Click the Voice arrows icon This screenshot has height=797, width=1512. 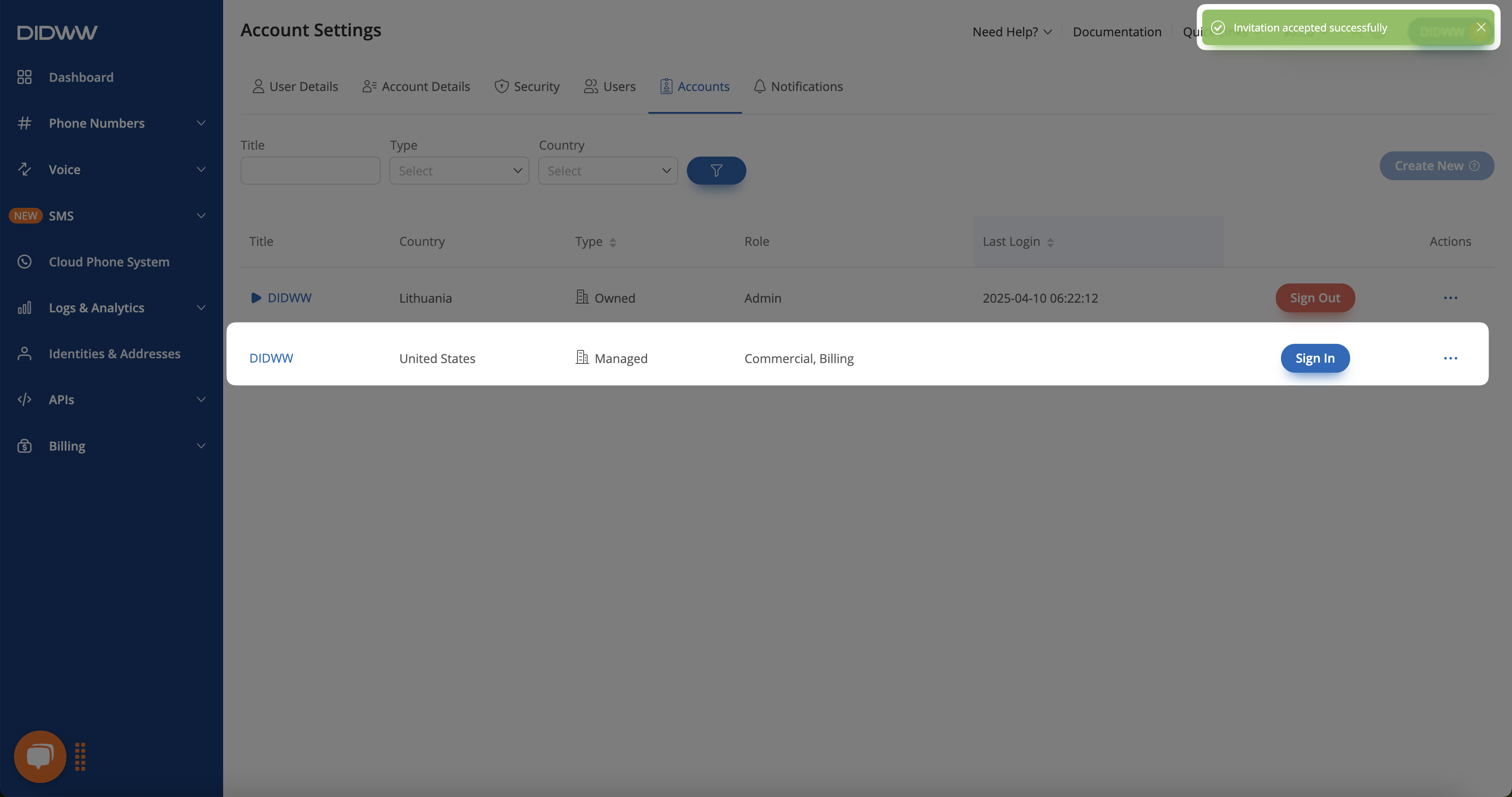coord(24,169)
